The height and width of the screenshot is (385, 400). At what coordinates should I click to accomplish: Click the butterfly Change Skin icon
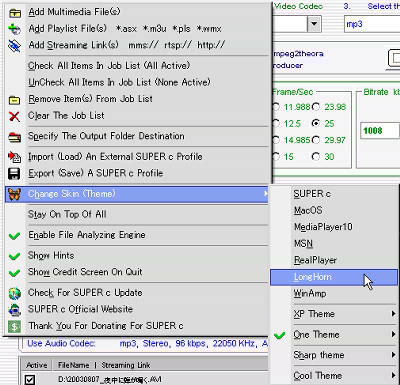[x=14, y=194]
